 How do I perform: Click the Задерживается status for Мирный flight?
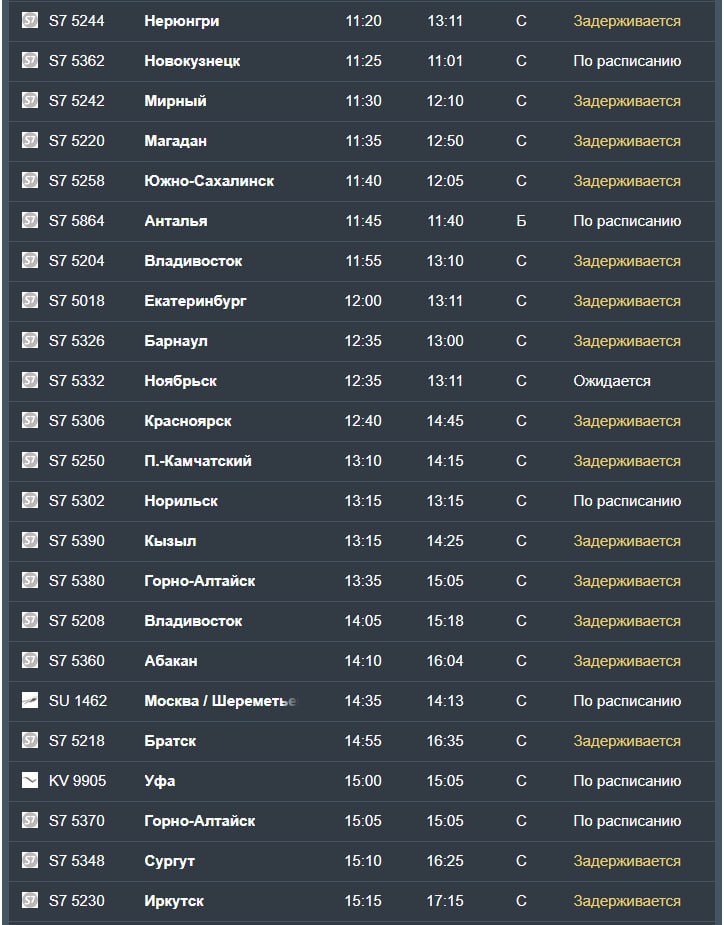click(627, 101)
